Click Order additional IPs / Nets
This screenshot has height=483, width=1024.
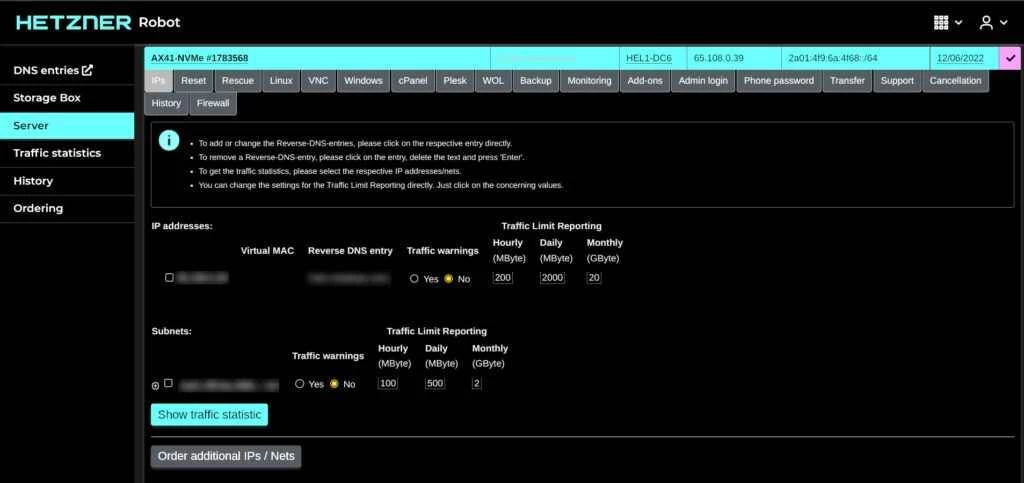click(226, 456)
